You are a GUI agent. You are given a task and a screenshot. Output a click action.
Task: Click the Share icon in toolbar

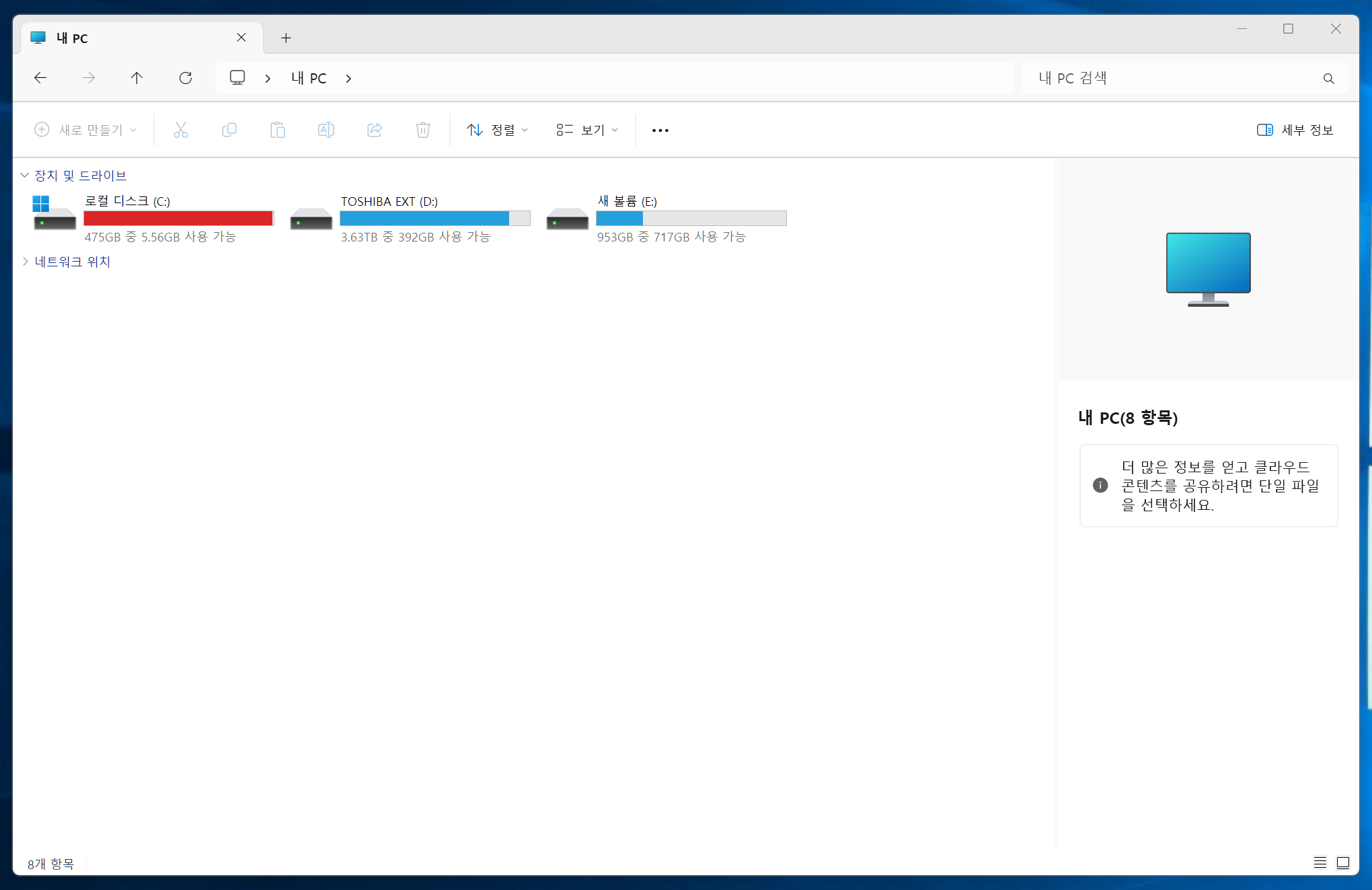point(375,130)
